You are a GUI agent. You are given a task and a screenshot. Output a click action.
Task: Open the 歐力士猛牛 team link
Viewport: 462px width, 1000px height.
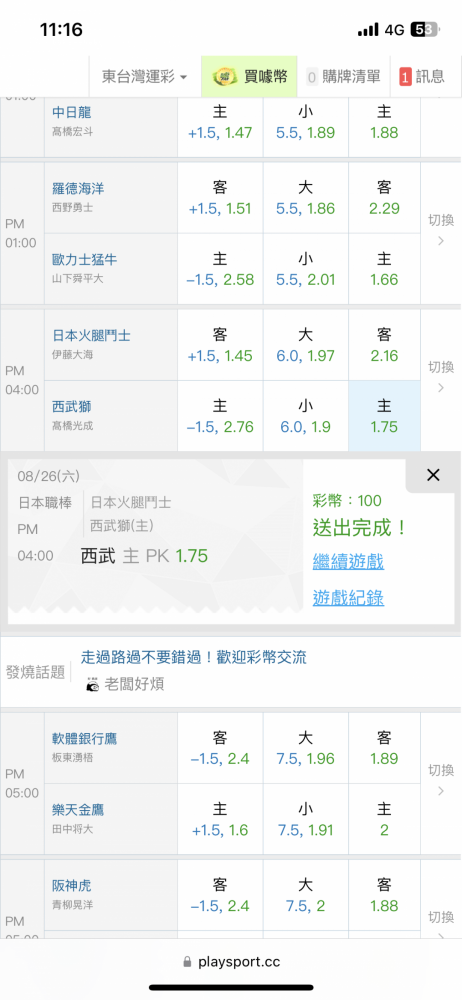click(85, 260)
